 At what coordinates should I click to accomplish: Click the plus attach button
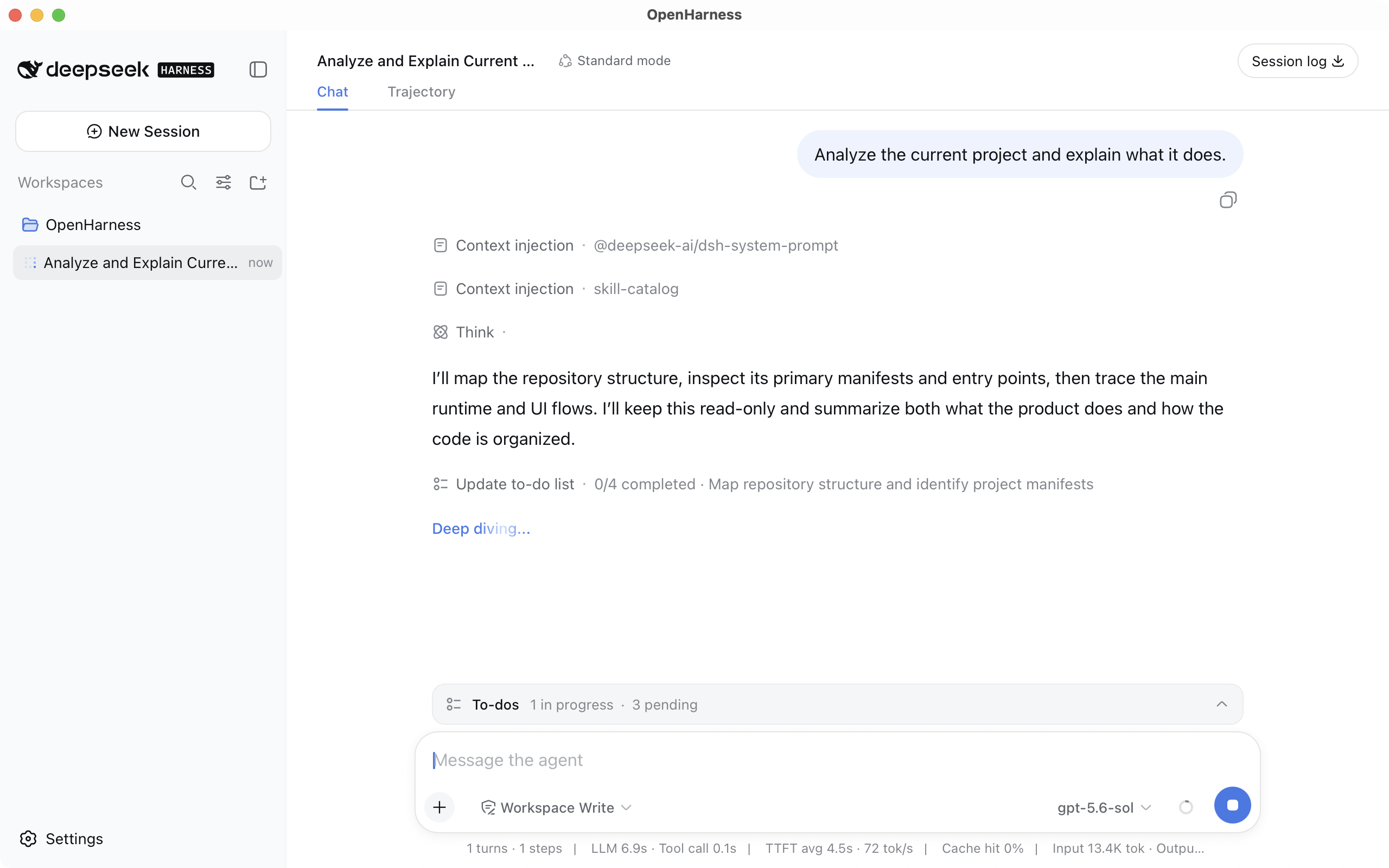pyautogui.click(x=439, y=808)
